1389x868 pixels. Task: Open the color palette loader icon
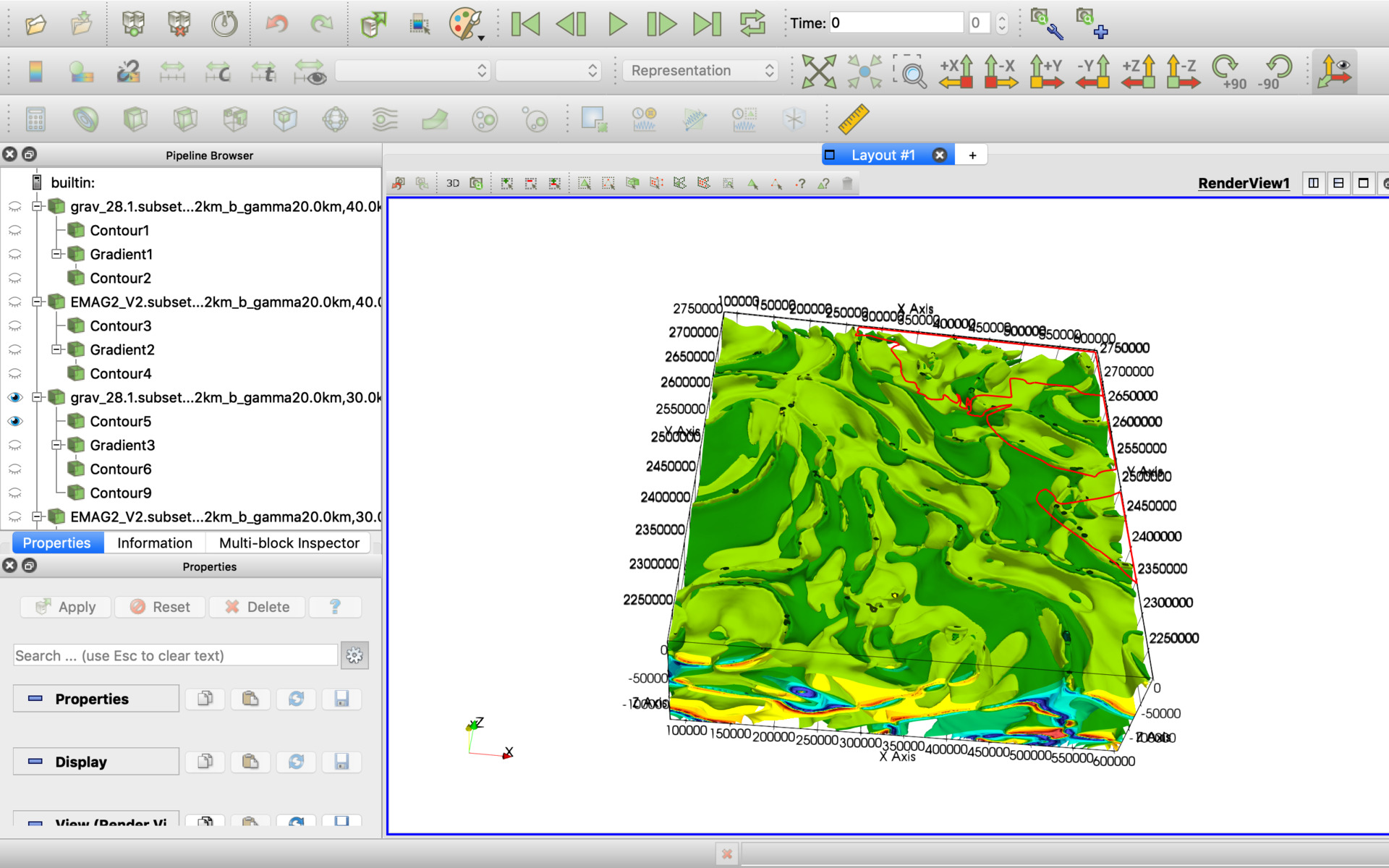[465, 24]
